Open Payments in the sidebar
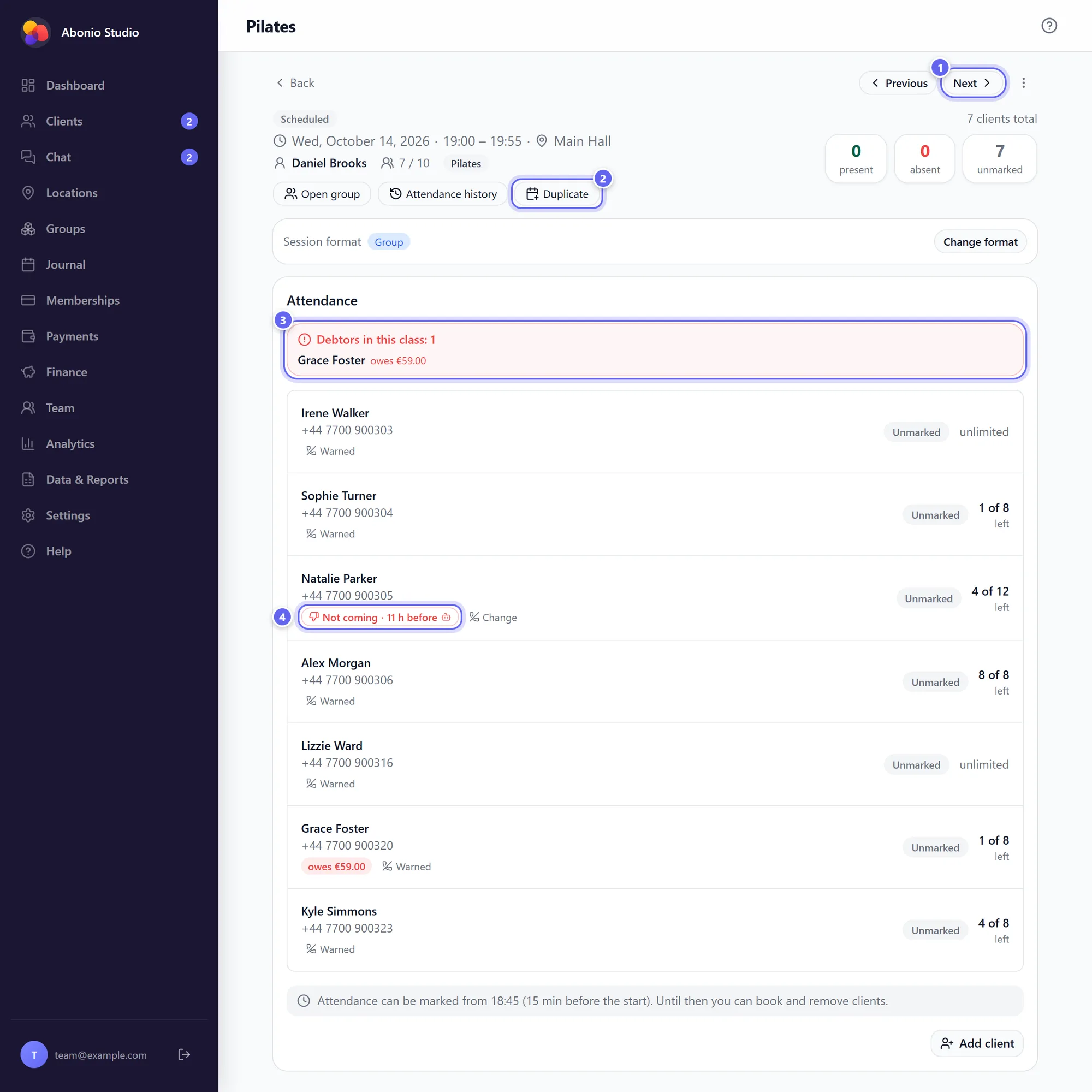Image resolution: width=1092 pixels, height=1092 pixels. click(x=109, y=336)
